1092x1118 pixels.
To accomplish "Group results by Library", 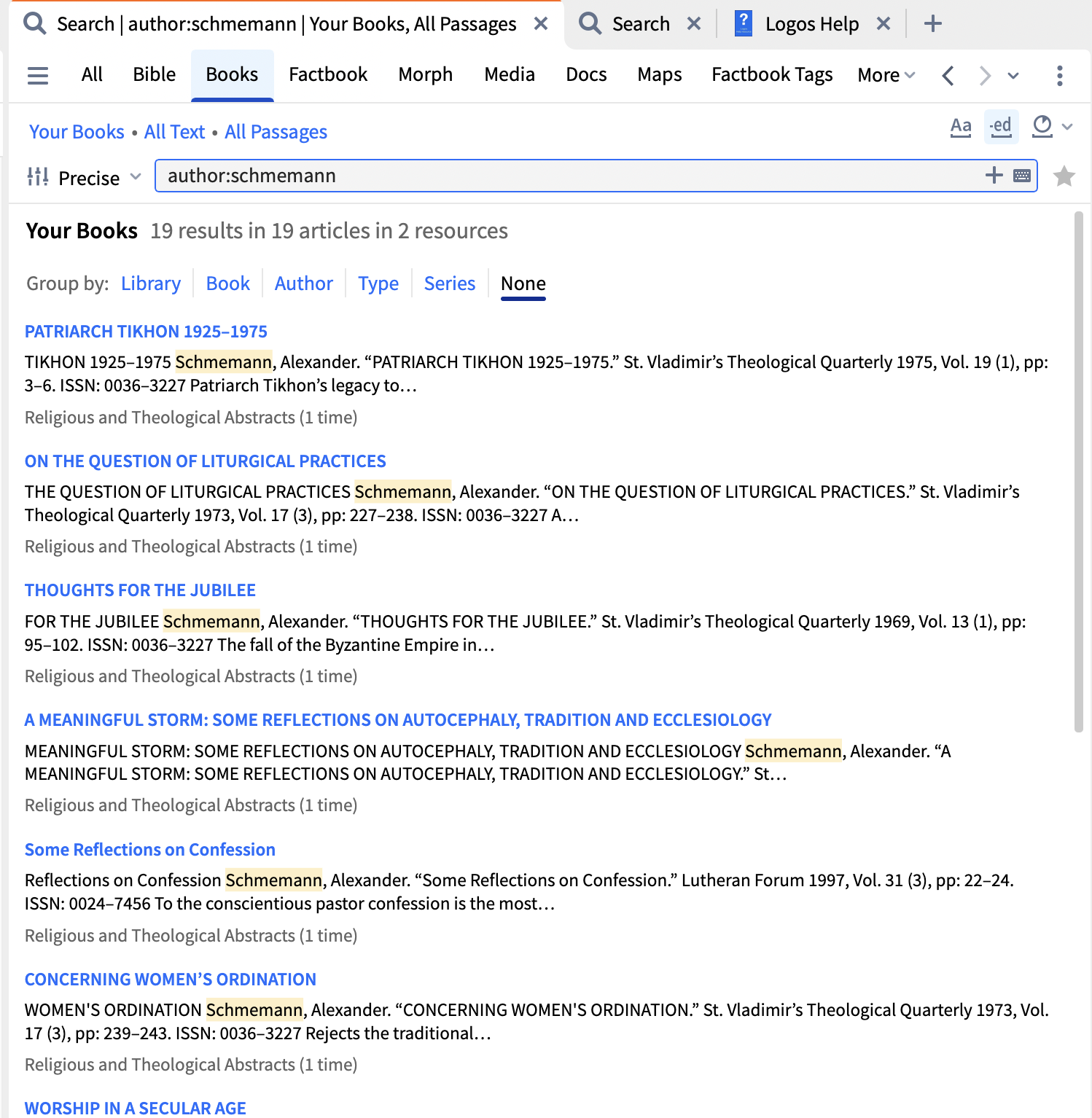I will (x=151, y=284).
